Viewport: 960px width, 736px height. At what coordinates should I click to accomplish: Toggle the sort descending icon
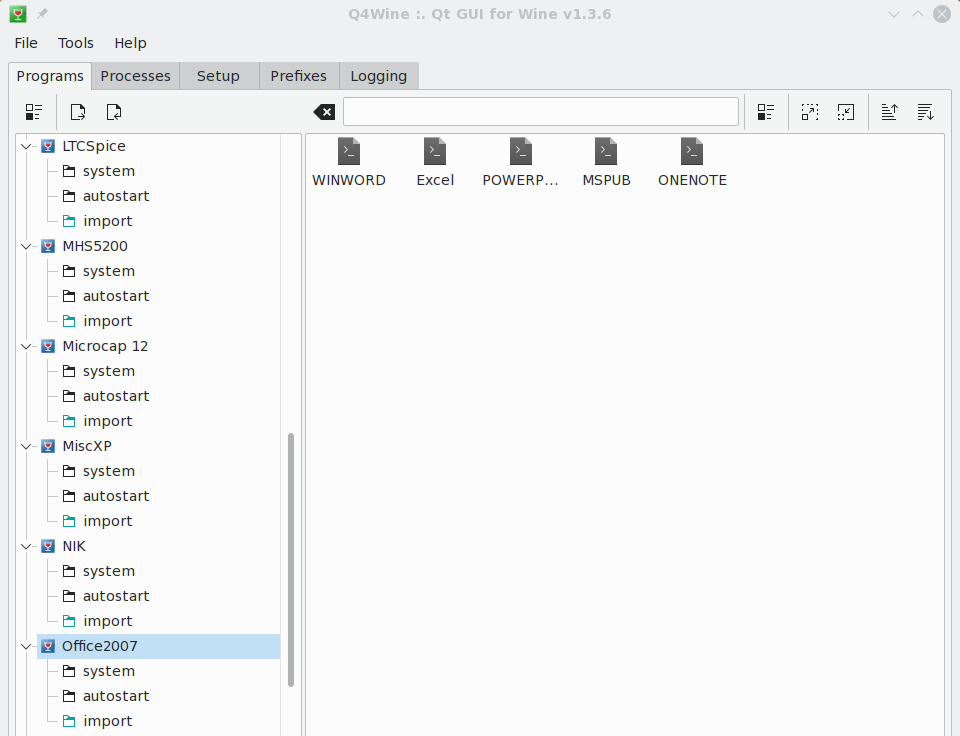[x=925, y=111]
